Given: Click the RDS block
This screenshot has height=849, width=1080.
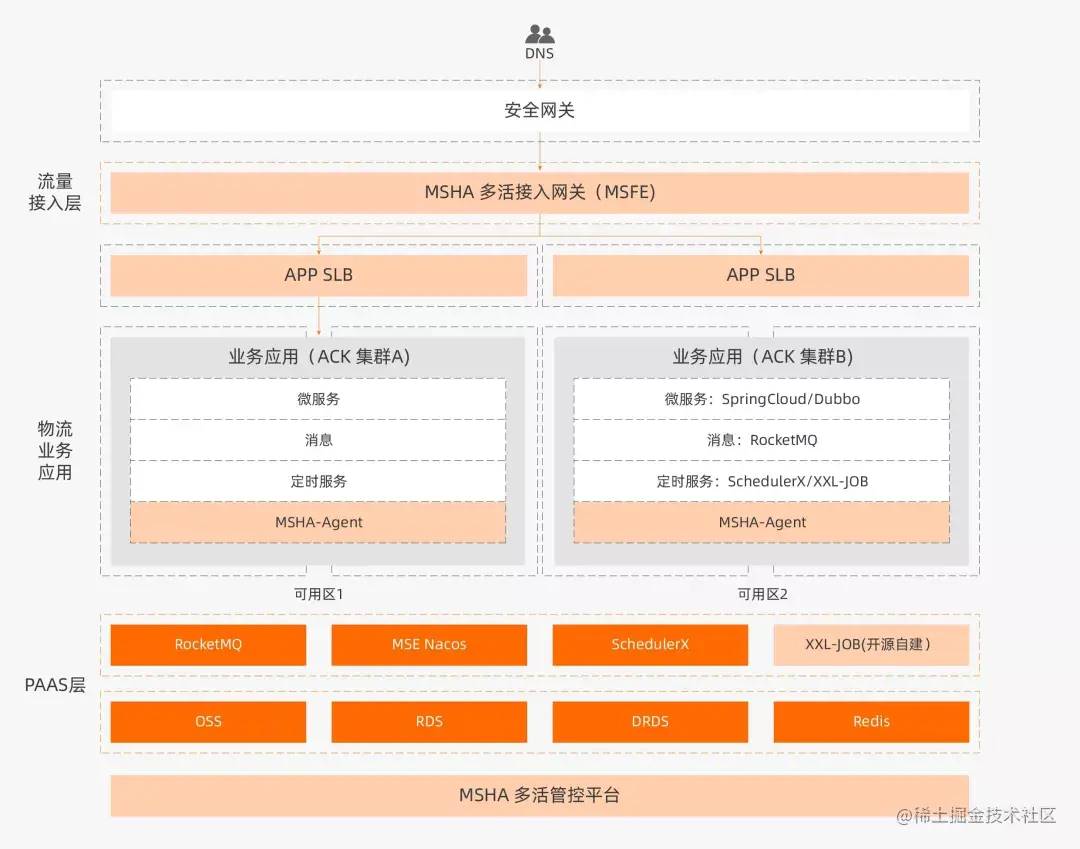Looking at the screenshot, I should point(429,722).
